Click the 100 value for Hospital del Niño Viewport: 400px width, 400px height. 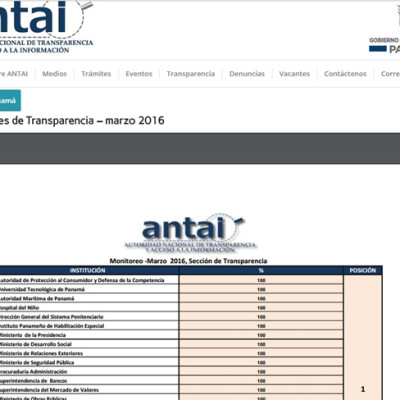coord(261,307)
